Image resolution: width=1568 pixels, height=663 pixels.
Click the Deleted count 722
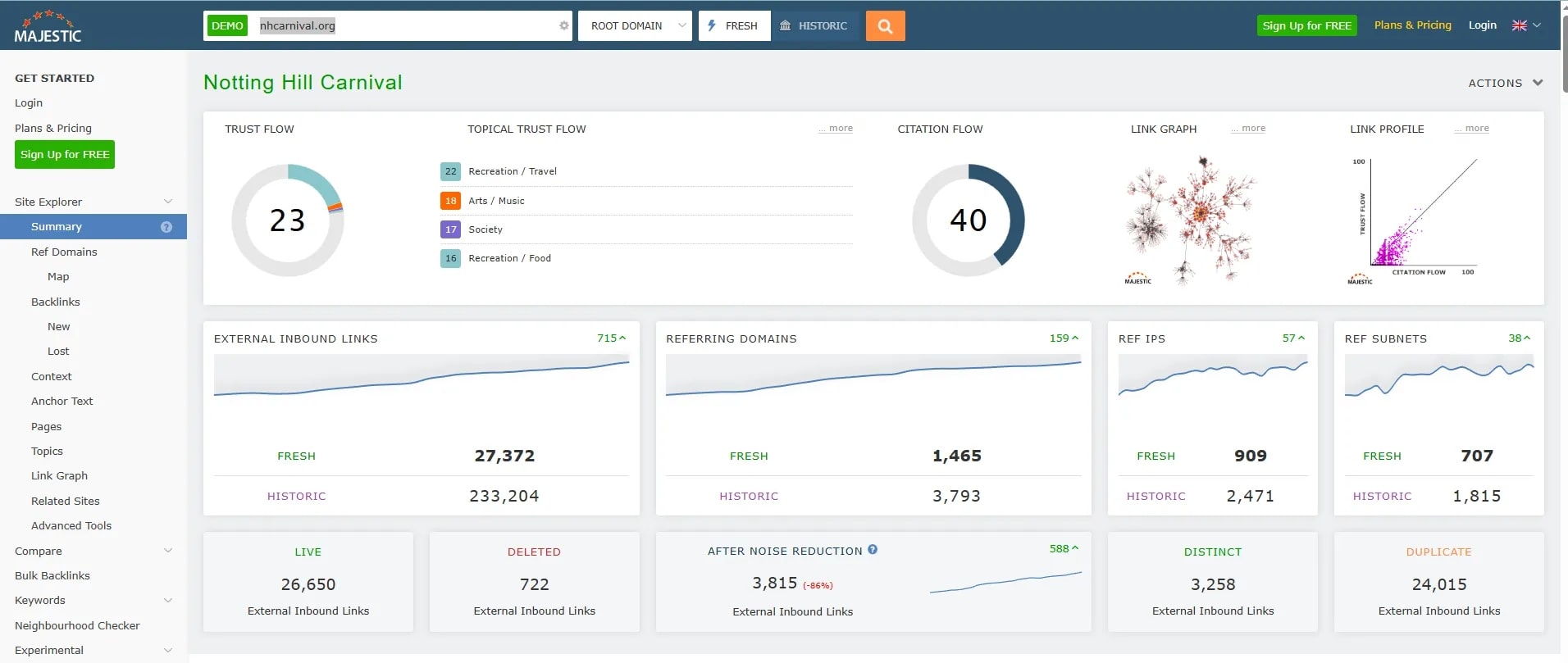pyautogui.click(x=534, y=584)
